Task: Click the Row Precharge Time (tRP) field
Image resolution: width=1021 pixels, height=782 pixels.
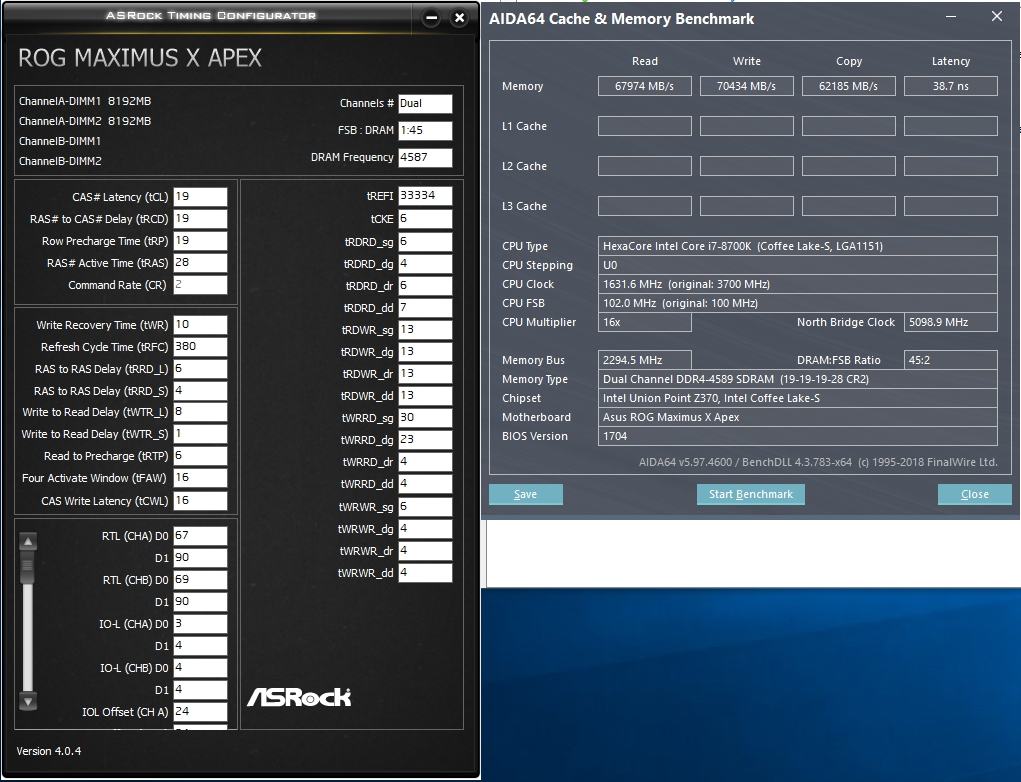Action: coord(201,241)
